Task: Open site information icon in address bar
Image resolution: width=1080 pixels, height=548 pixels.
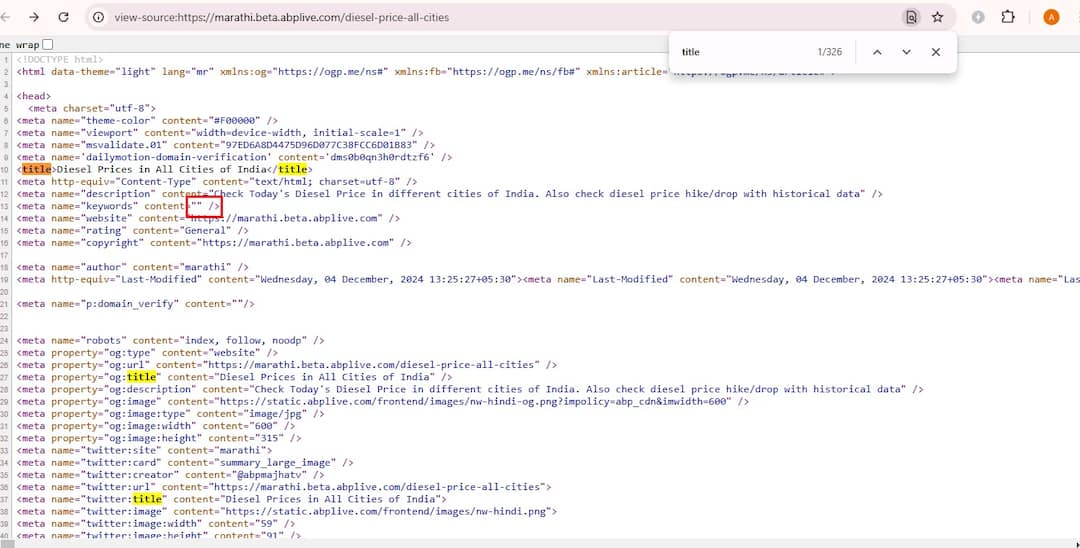Action: tap(98, 17)
